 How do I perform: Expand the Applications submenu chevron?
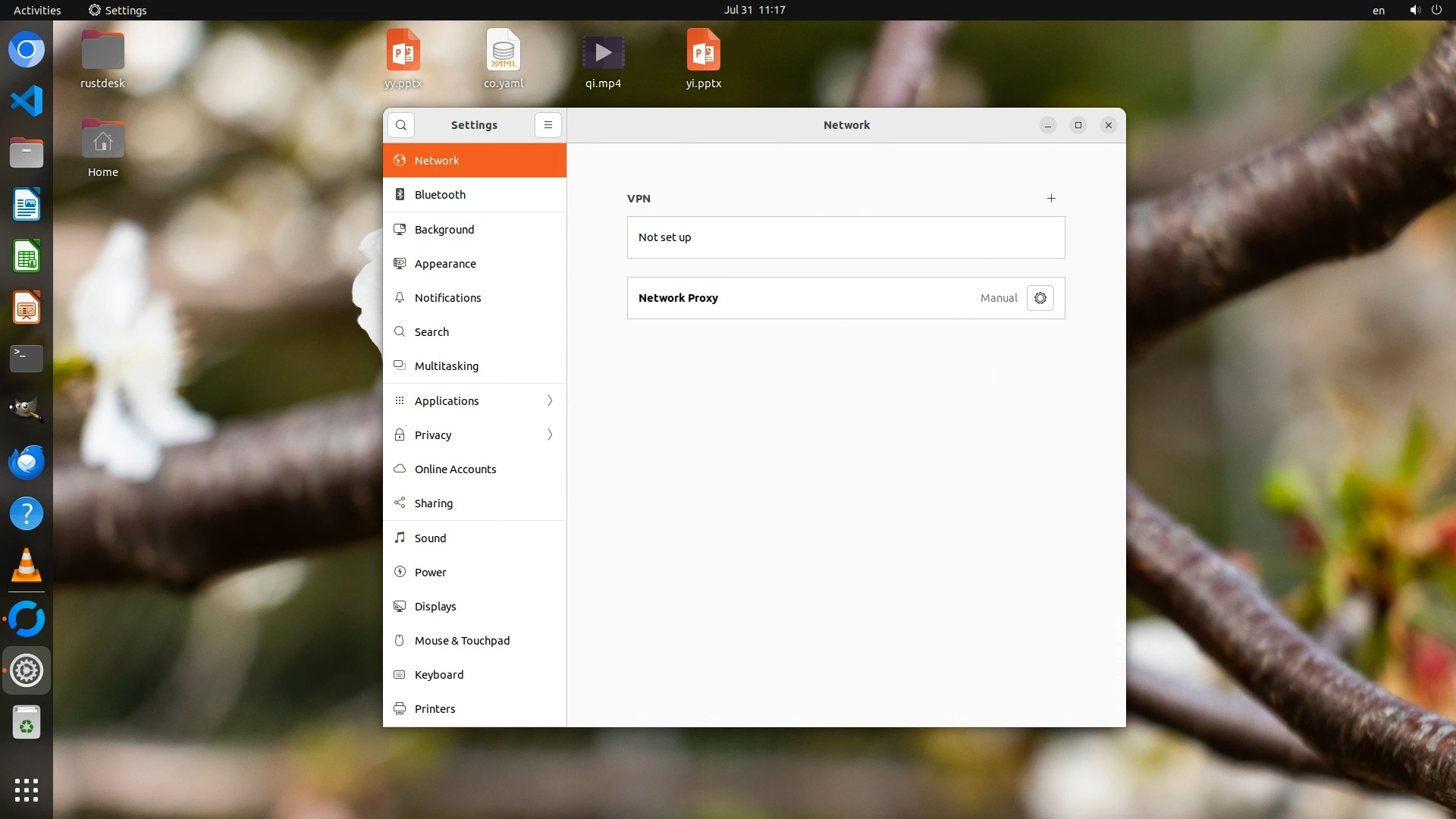pos(550,401)
